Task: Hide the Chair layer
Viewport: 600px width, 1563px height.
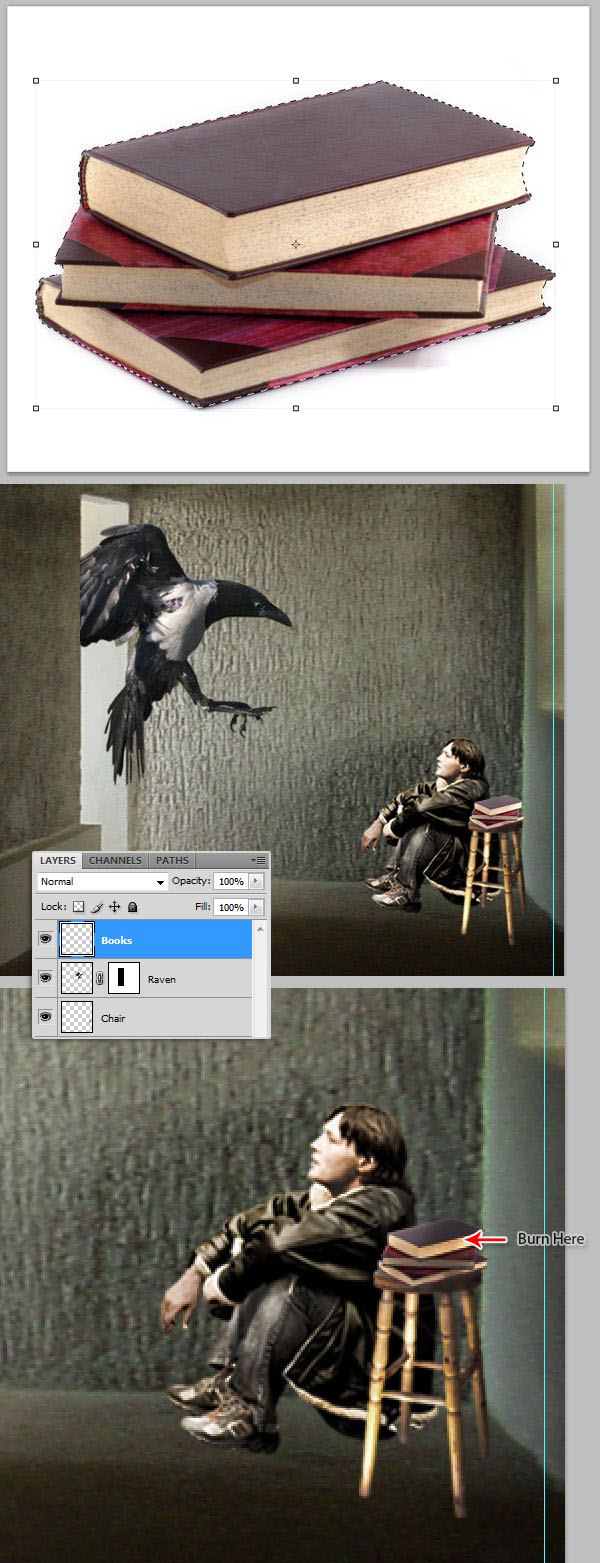Action: (x=45, y=1018)
